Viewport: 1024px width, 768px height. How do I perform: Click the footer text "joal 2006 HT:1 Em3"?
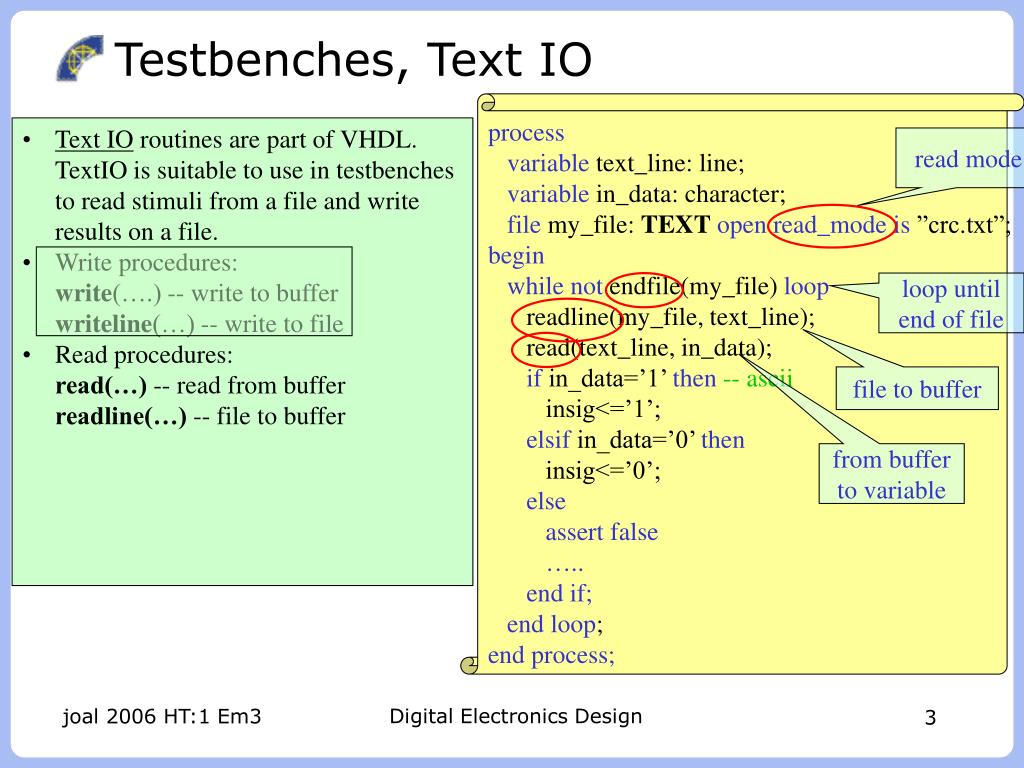tap(162, 716)
